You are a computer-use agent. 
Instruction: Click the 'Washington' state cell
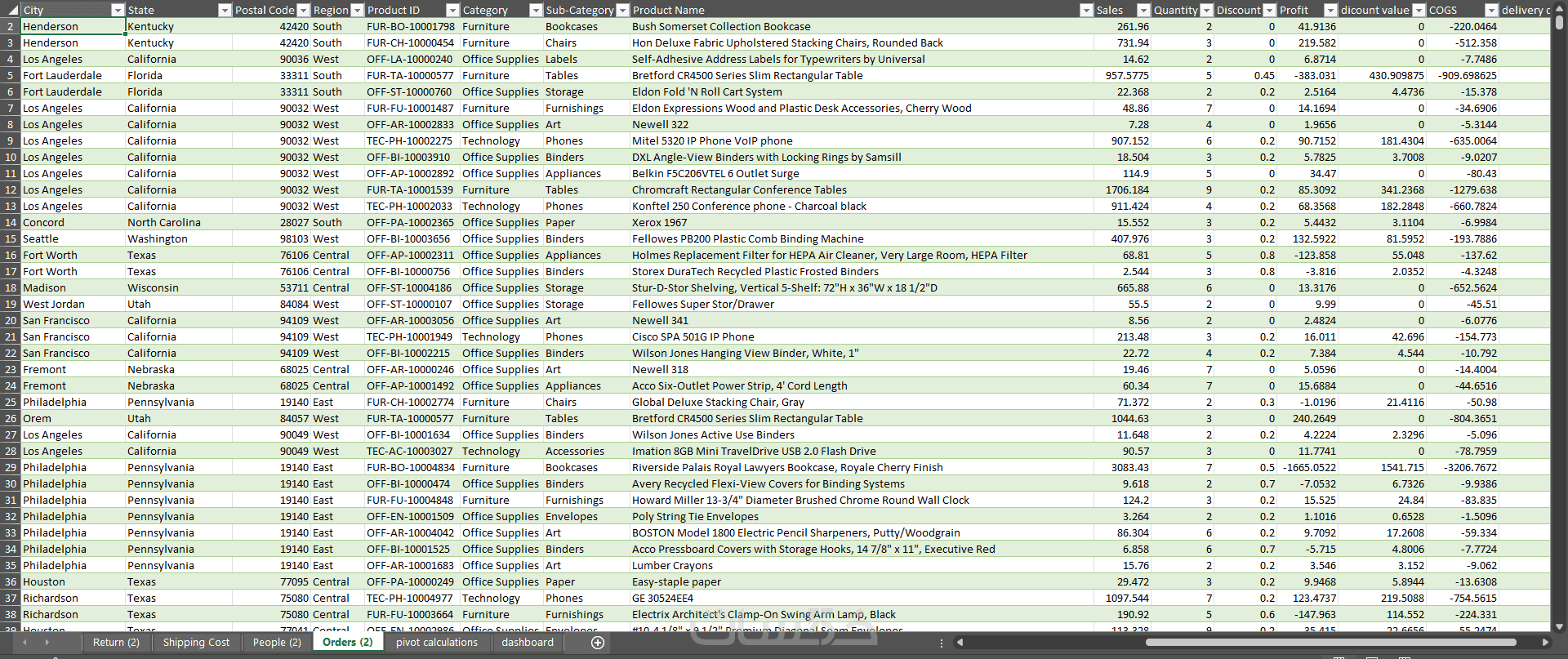point(179,238)
